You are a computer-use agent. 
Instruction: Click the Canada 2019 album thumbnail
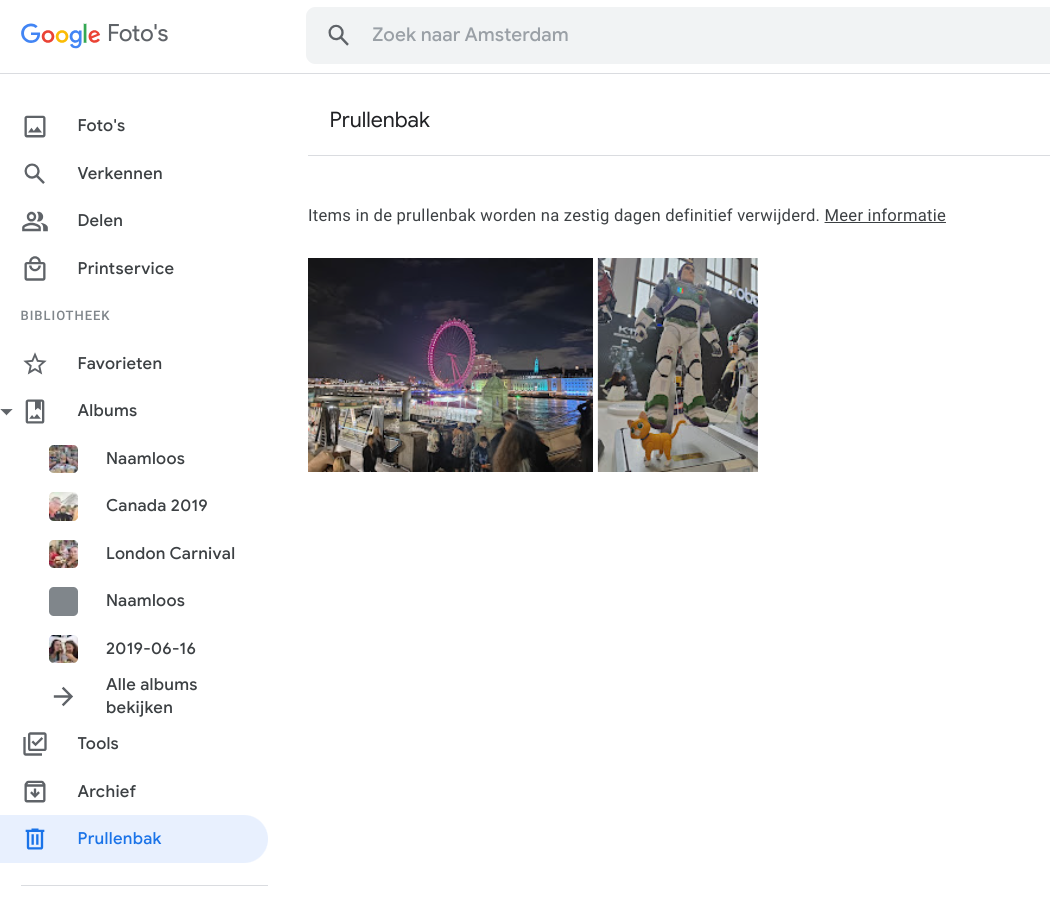64,506
